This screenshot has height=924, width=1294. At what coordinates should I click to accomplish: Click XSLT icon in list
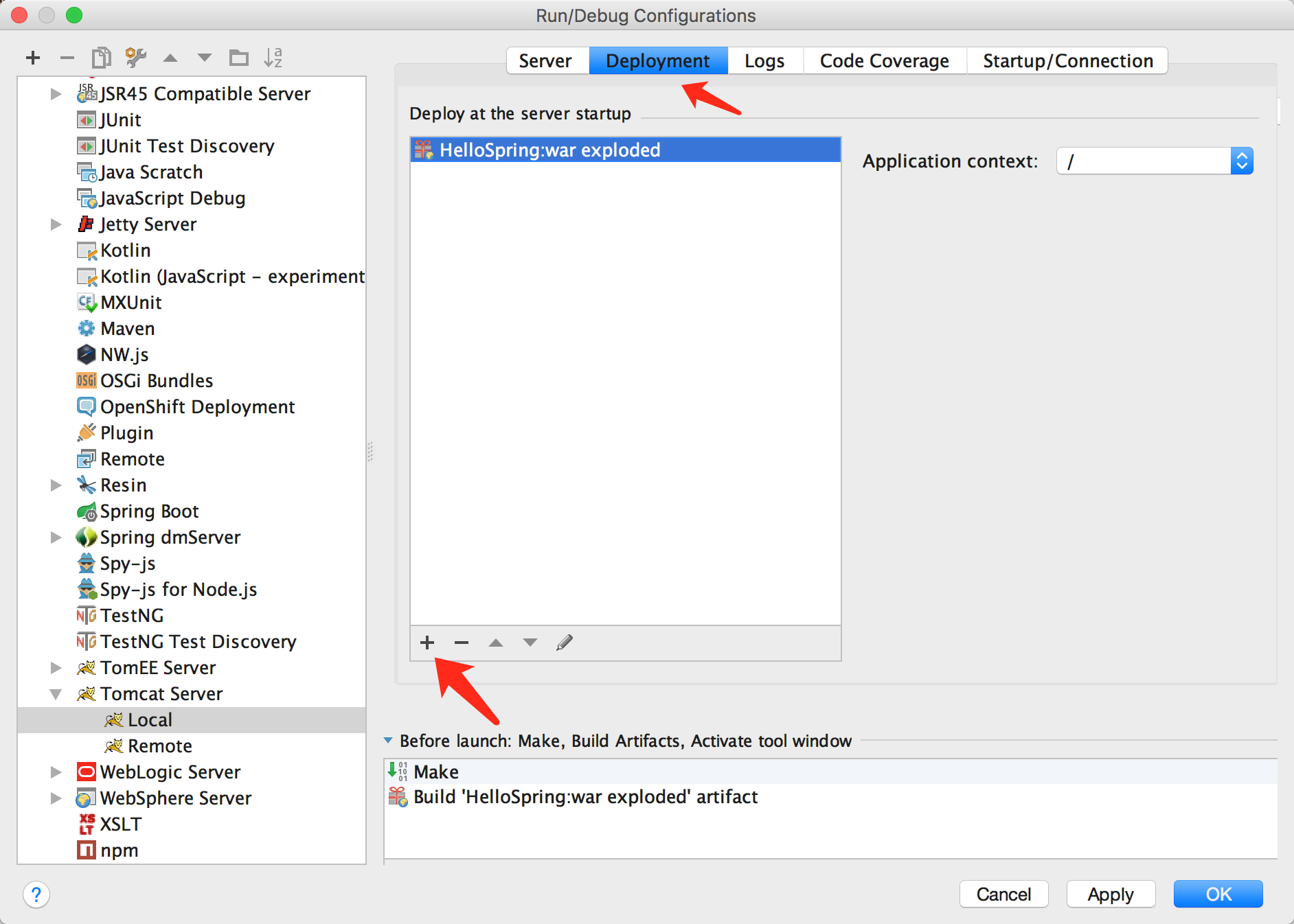(x=87, y=824)
